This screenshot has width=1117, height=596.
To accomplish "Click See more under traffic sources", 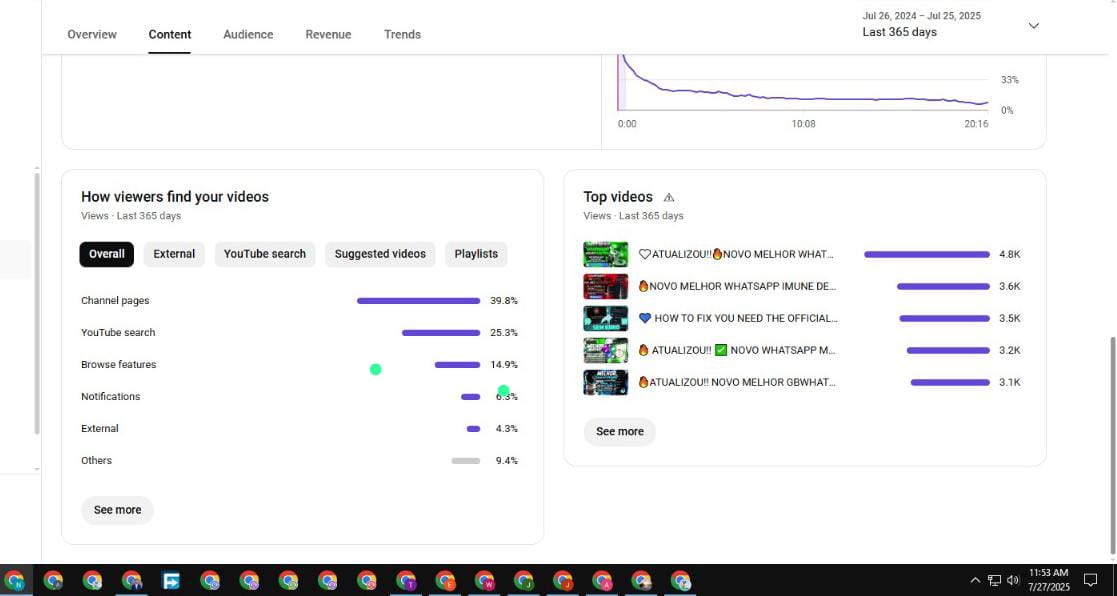I will [117, 510].
